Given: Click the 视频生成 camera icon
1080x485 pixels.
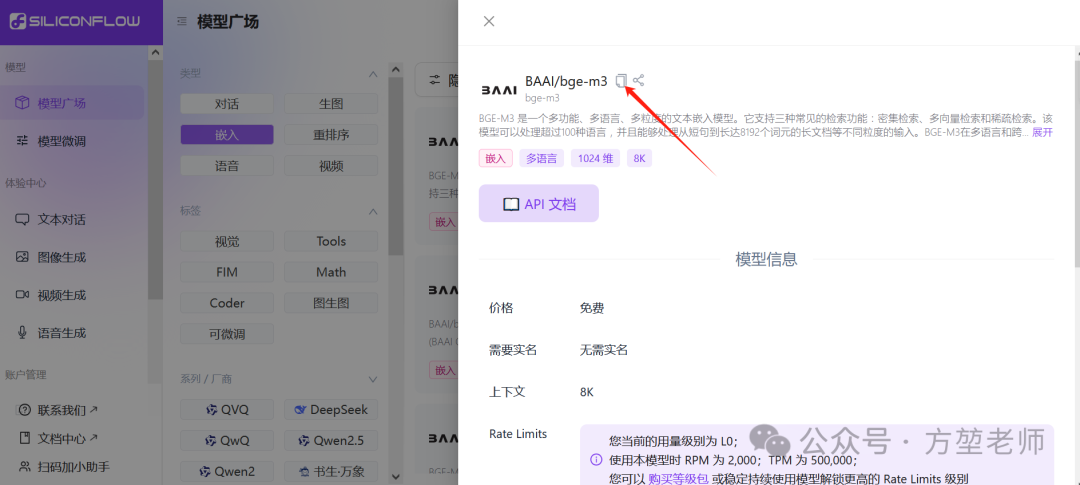Looking at the screenshot, I should pos(23,295).
